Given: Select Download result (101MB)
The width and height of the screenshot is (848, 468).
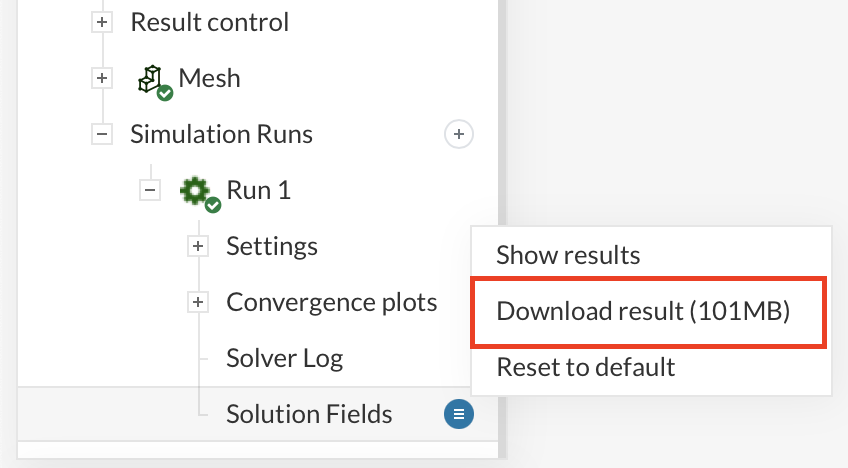Looking at the screenshot, I should 643,311.
